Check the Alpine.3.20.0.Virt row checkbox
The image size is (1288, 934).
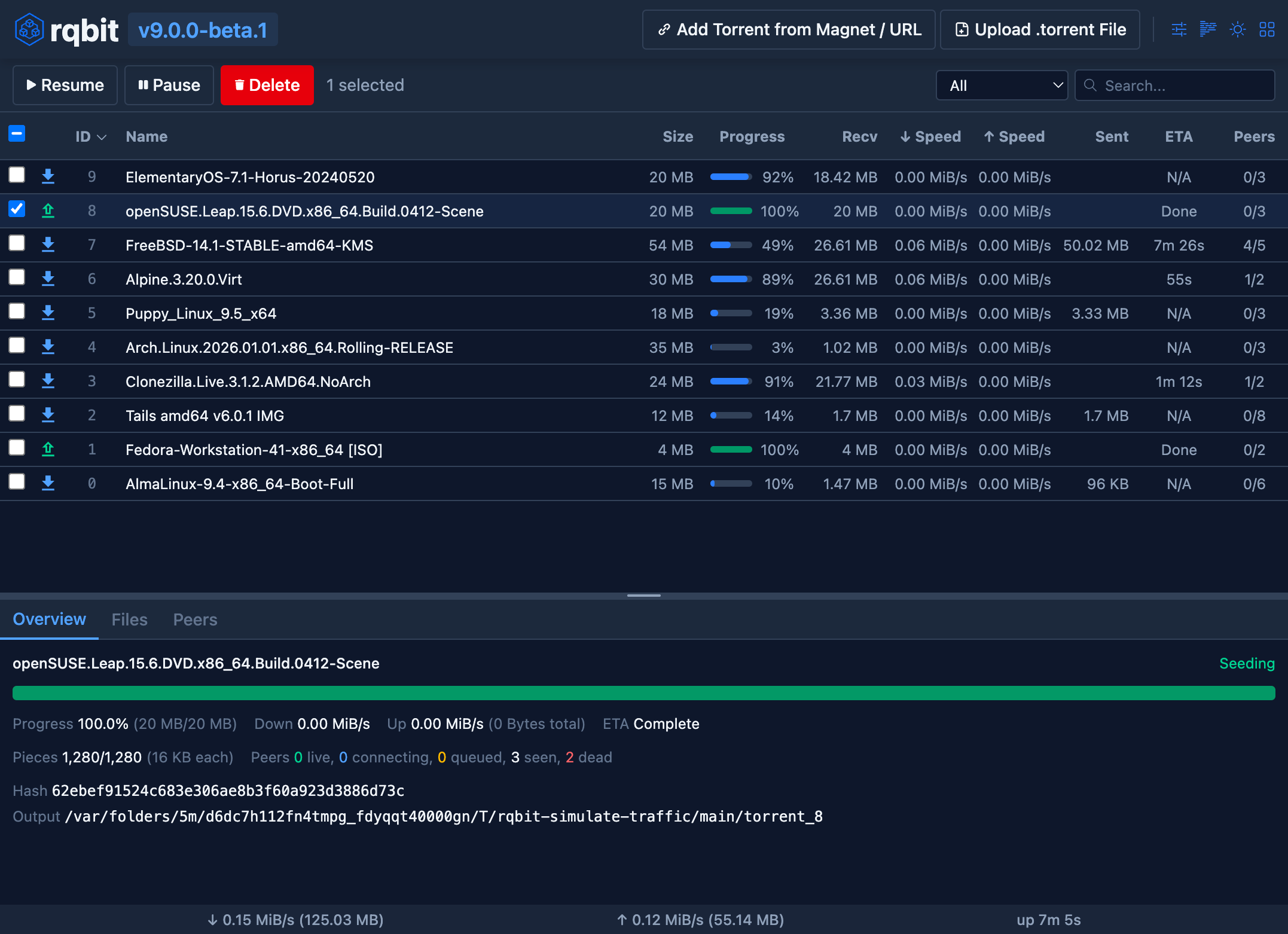point(17,277)
